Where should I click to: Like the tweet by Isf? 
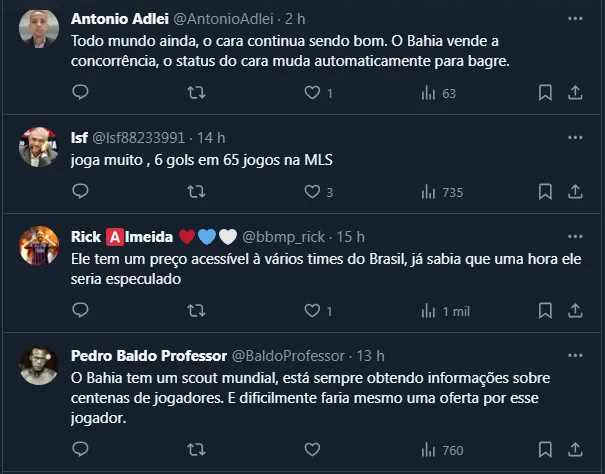click(312, 192)
